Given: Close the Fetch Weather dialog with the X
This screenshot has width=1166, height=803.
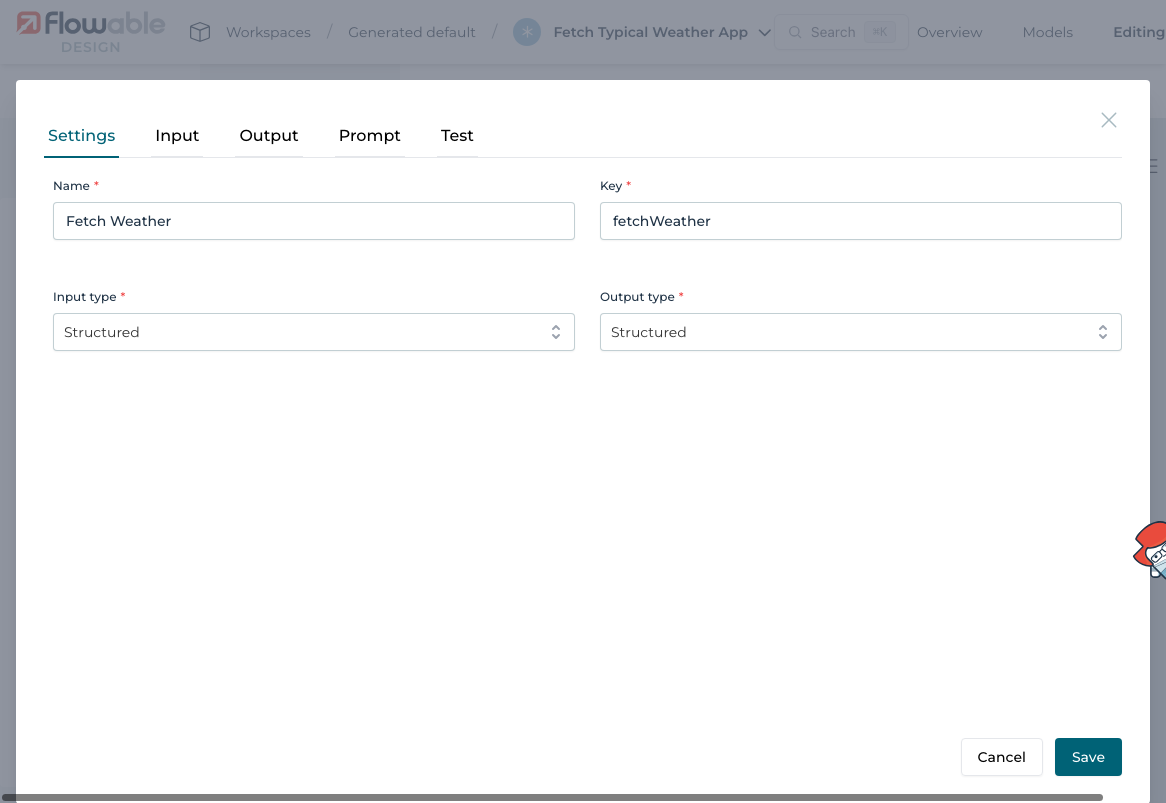Looking at the screenshot, I should coord(1108,119).
